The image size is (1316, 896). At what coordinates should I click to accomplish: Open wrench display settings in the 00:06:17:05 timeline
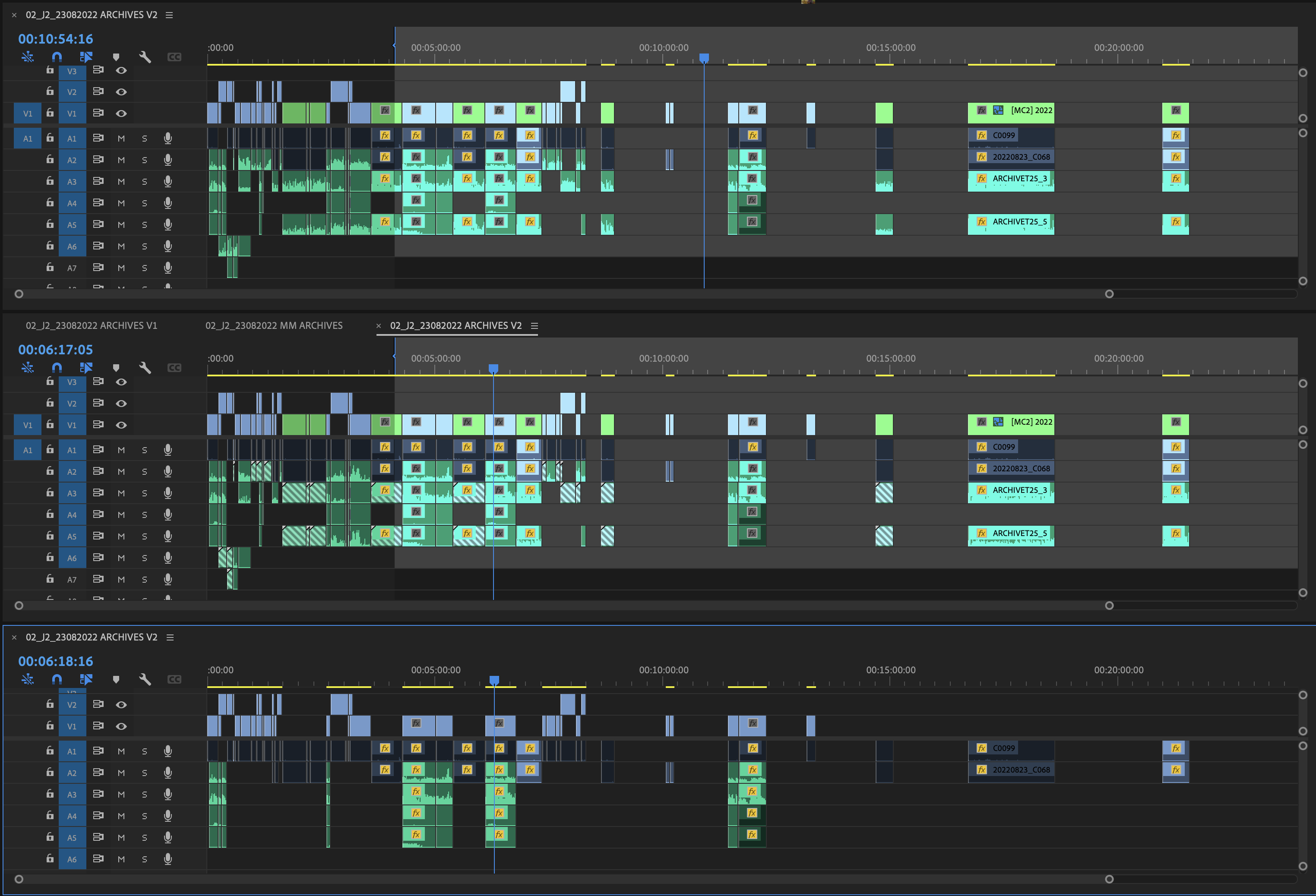point(145,368)
